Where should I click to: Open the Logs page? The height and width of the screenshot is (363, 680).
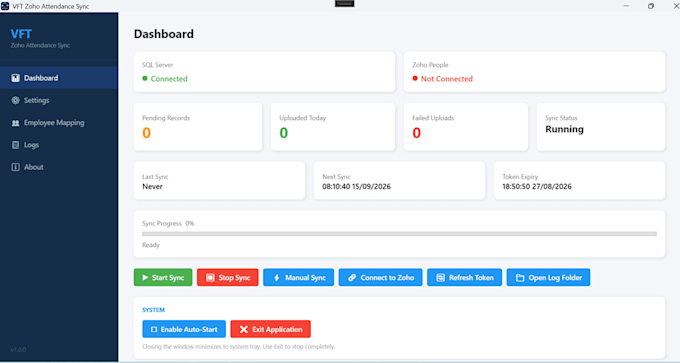coord(59,145)
